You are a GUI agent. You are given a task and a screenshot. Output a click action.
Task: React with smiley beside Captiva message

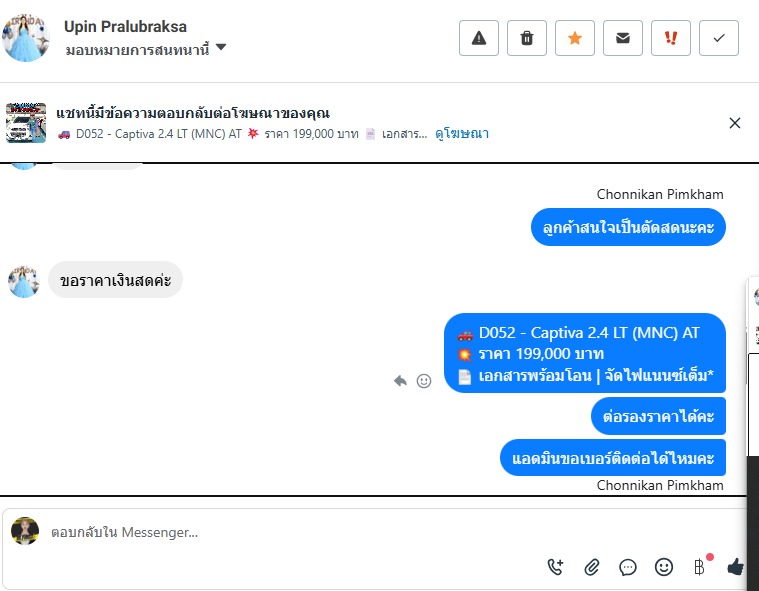(424, 381)
